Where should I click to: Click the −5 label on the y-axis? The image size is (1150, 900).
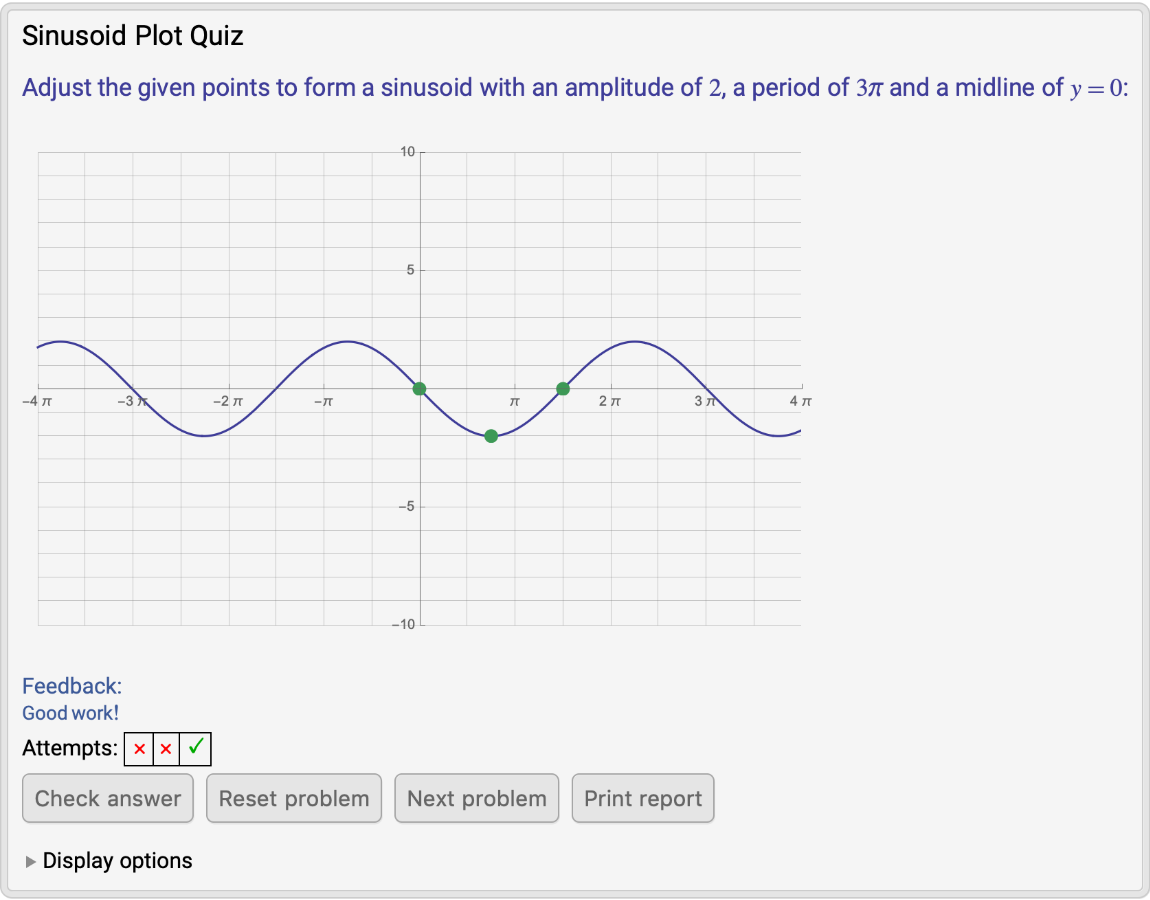[x=406, y=507]
